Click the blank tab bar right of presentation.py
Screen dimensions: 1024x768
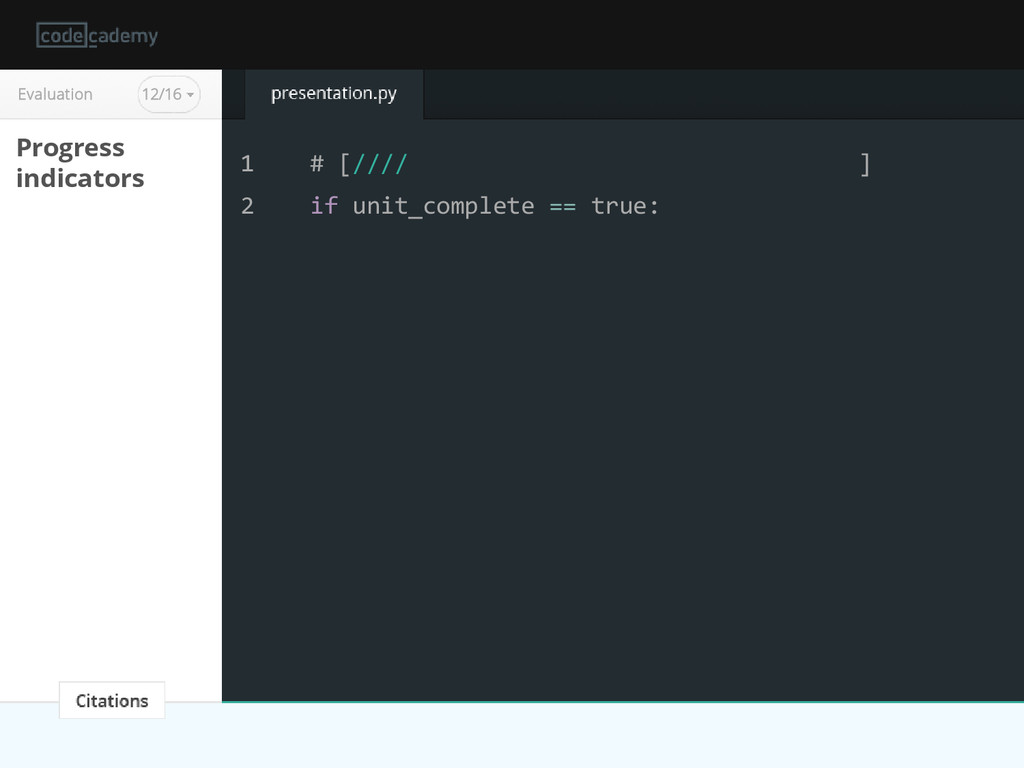click(724, 94)
